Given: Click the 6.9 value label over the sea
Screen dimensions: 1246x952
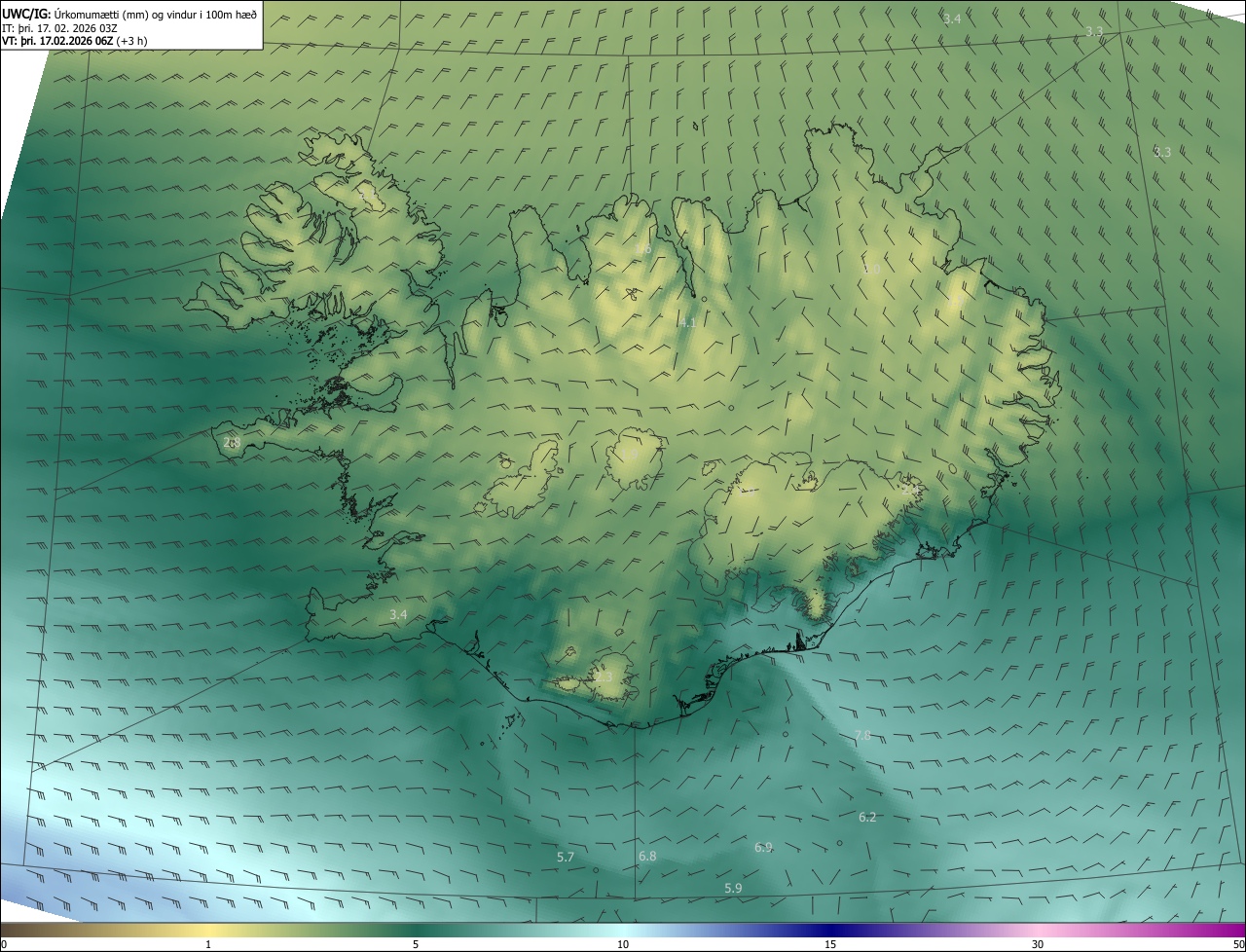Looking at the screenshot, I should click(763, 847).
